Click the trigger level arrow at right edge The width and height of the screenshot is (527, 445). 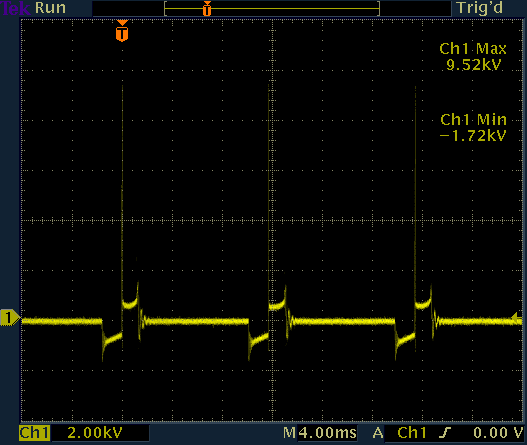coord(517,317)
